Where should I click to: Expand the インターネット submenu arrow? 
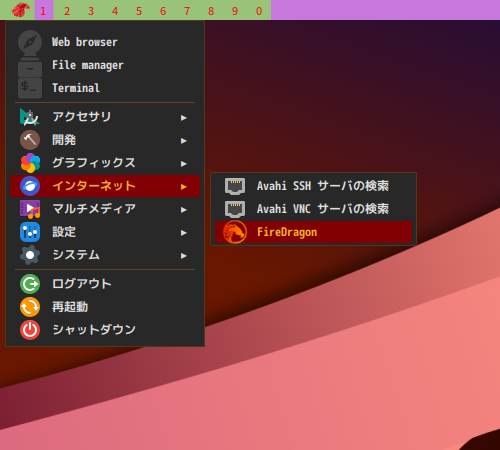pyautogui.click(x=183, y=187)
